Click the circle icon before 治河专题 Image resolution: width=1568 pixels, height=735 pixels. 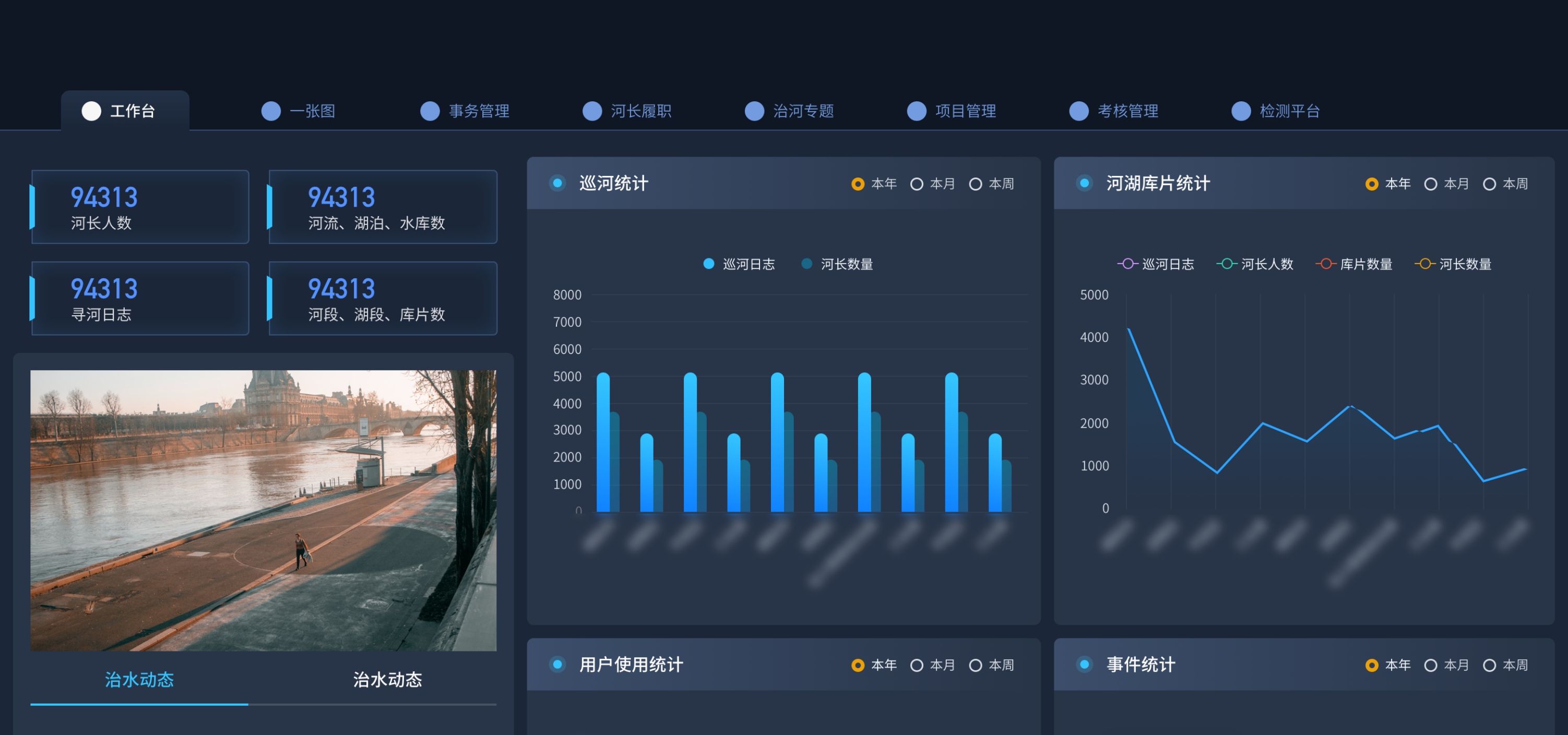(x=754, y=111)
